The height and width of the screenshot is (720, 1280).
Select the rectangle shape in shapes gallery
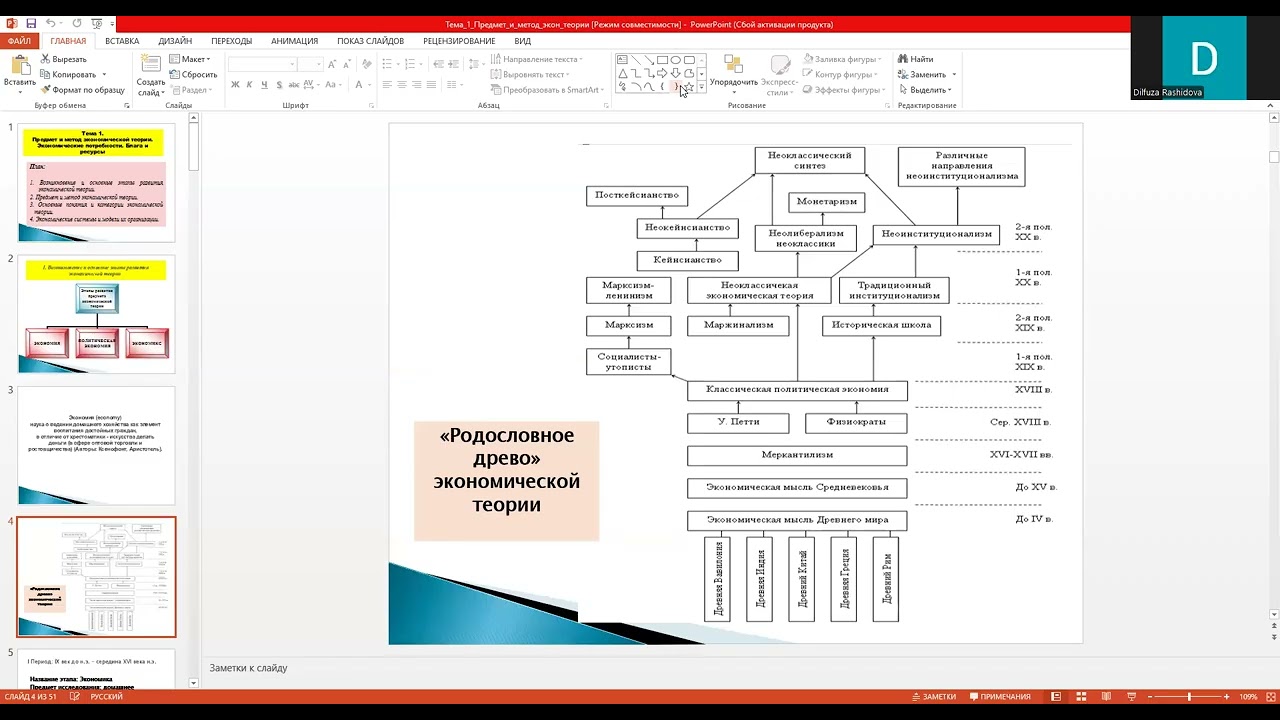pos(662,60)
